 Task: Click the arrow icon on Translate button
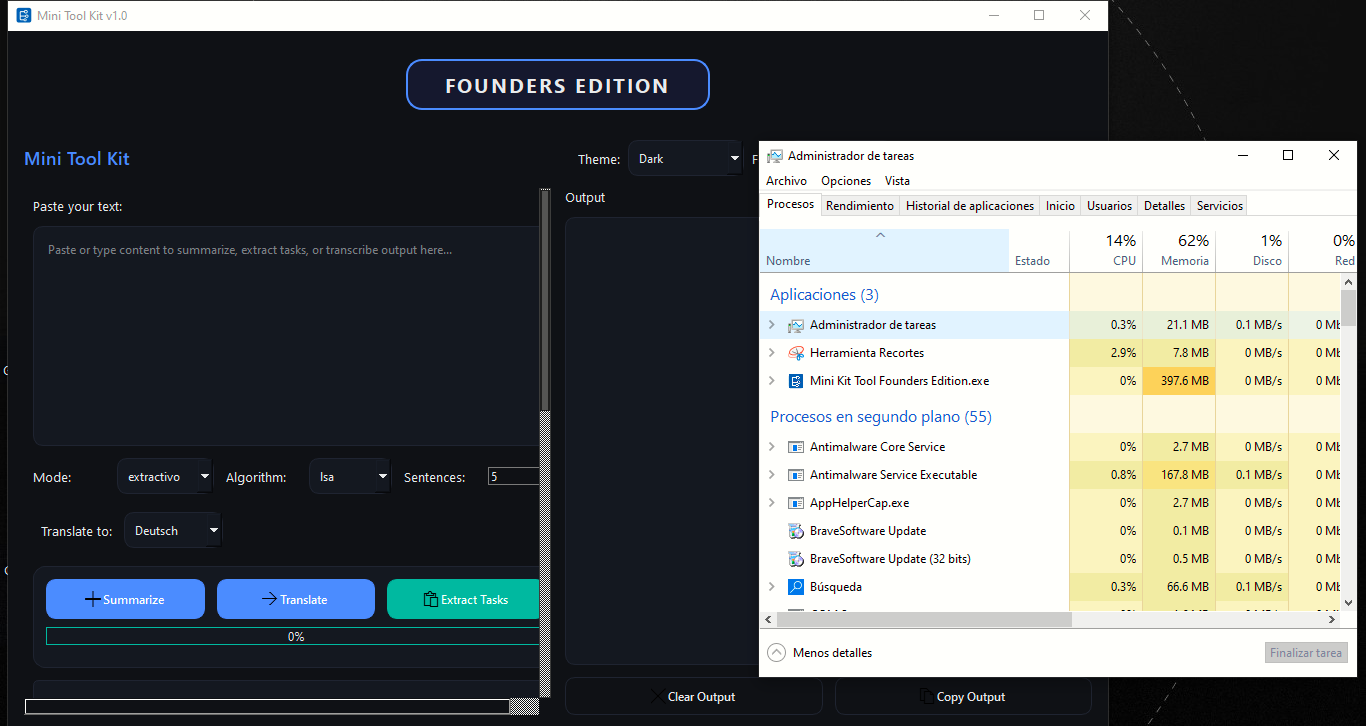tap(270, 599)
